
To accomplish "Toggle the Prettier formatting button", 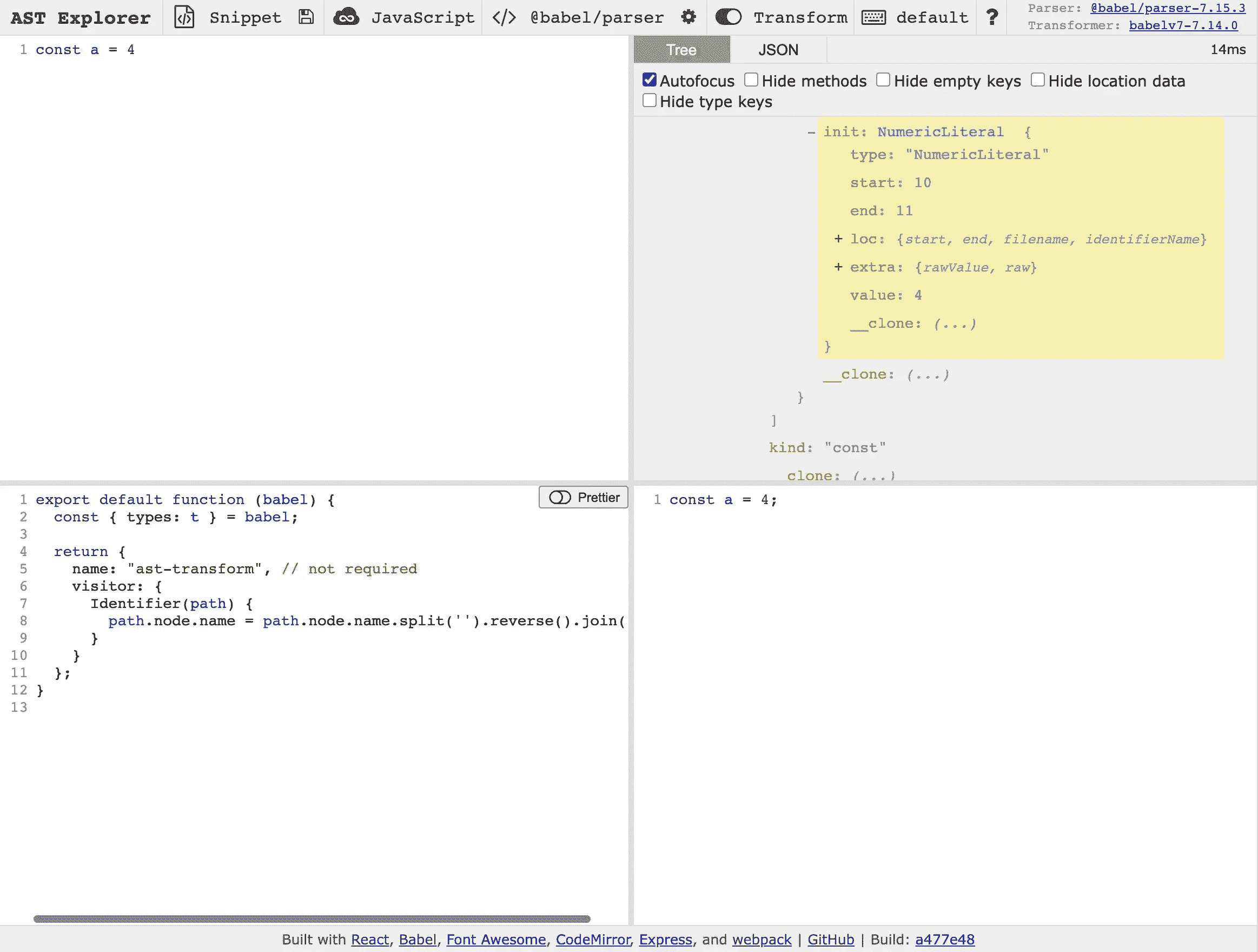I will (584, 498).
